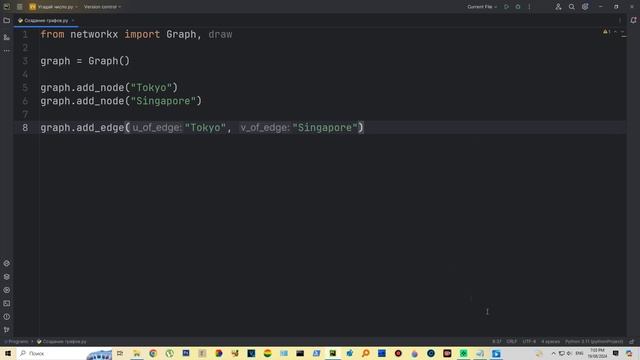640x360 pixels.
Task: Click Graph() call on line 3
Action: (x=109, y=61)
